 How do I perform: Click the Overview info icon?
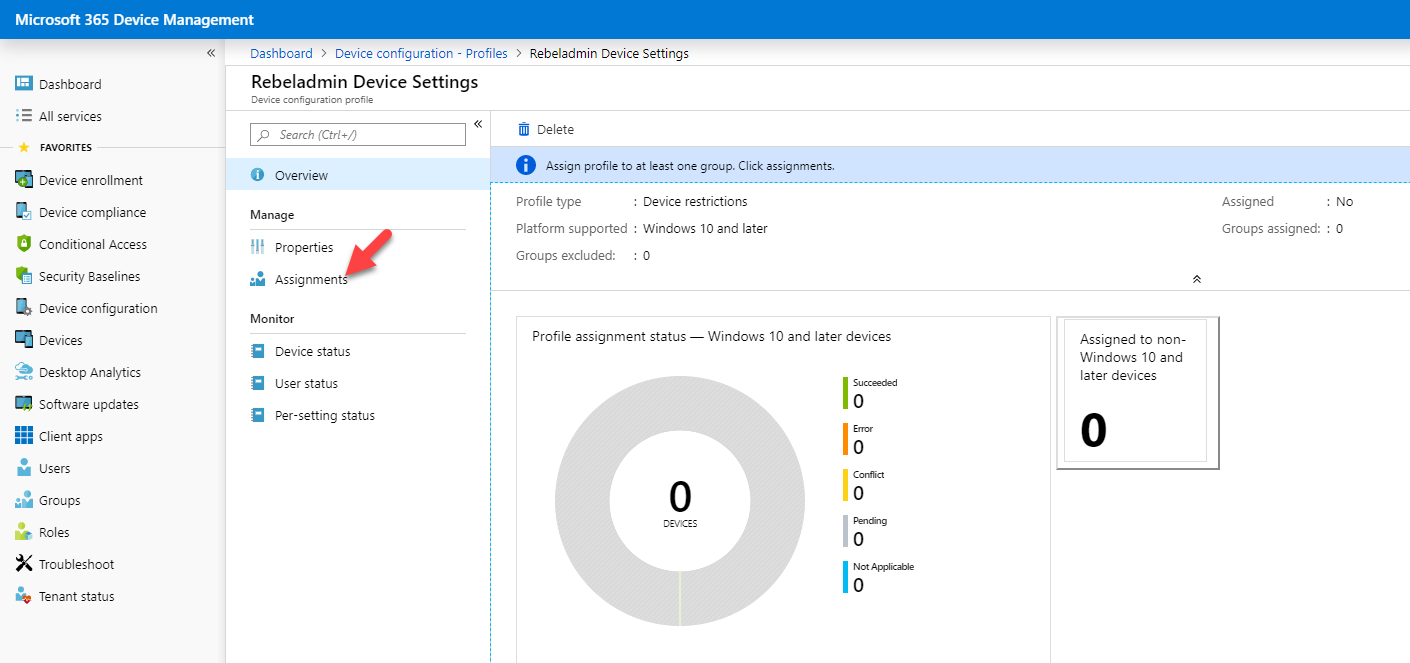click(x=257, y=175)
